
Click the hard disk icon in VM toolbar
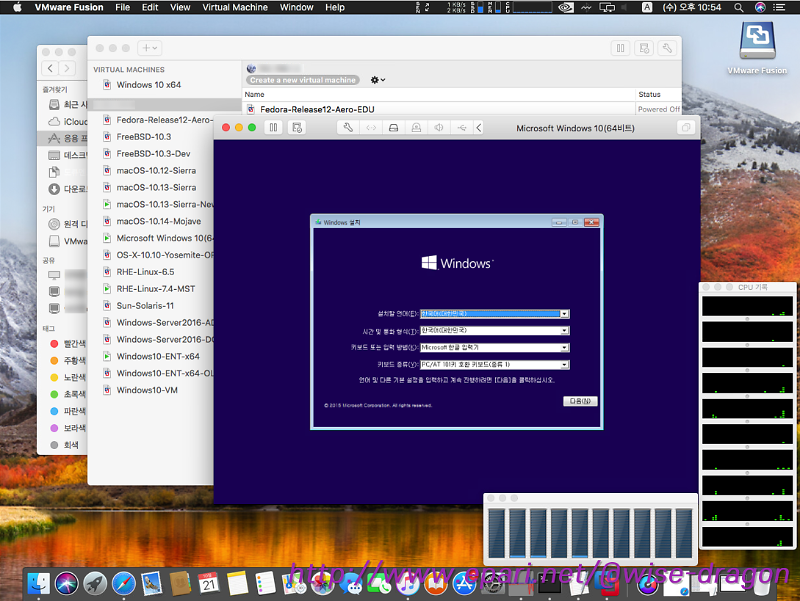[393, 128]
